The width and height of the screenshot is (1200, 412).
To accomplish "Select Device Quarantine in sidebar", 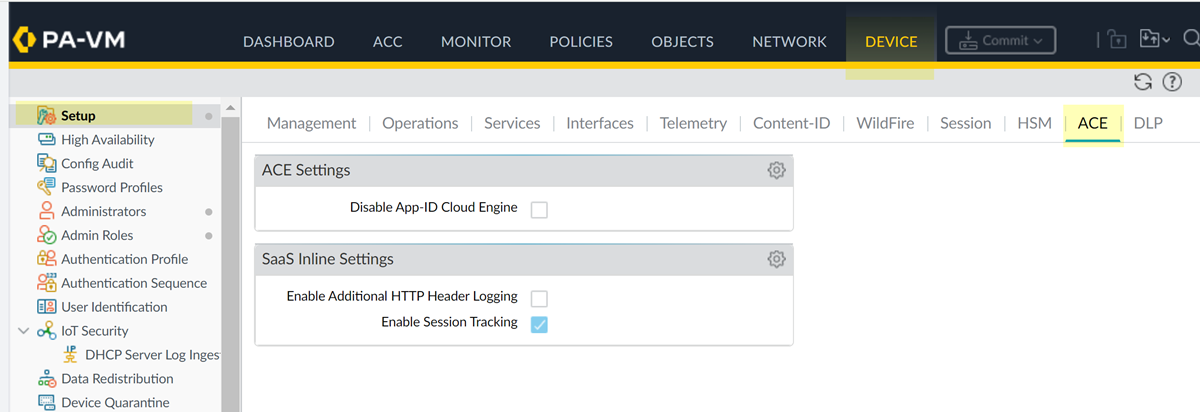I will click(115, 403).
